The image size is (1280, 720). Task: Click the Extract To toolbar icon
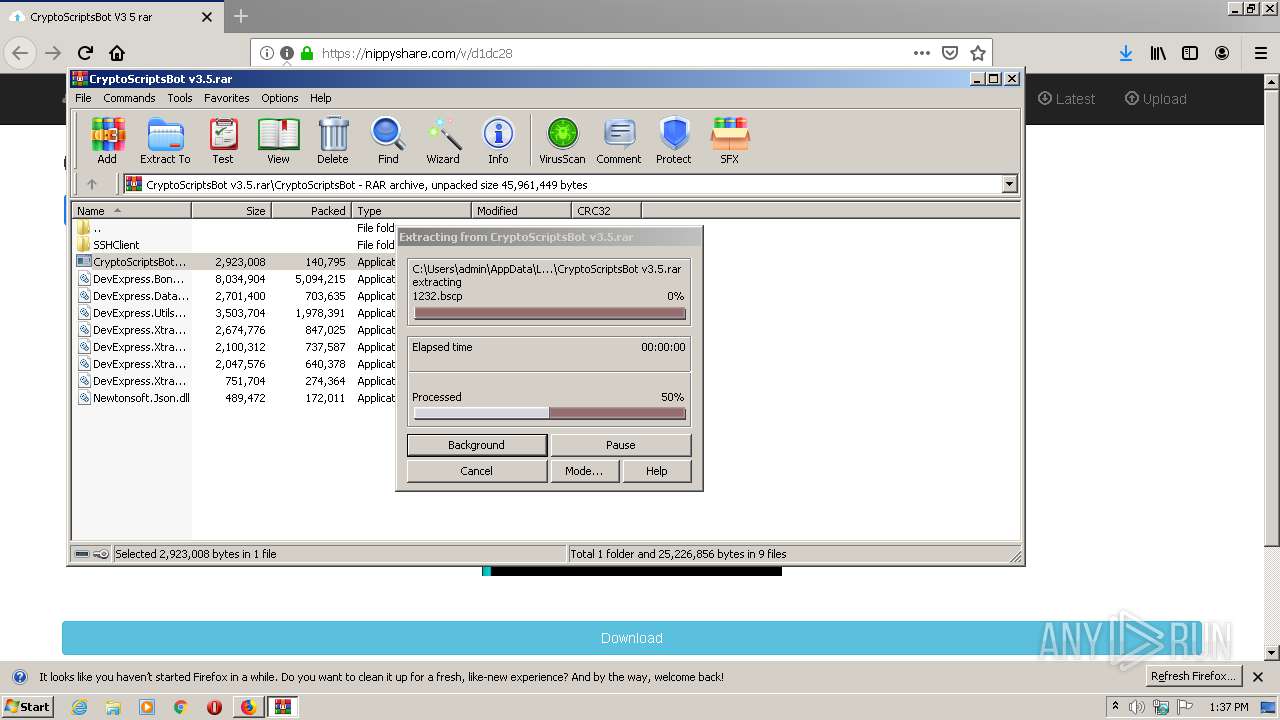pyautogui.click(x=165, y=140)
